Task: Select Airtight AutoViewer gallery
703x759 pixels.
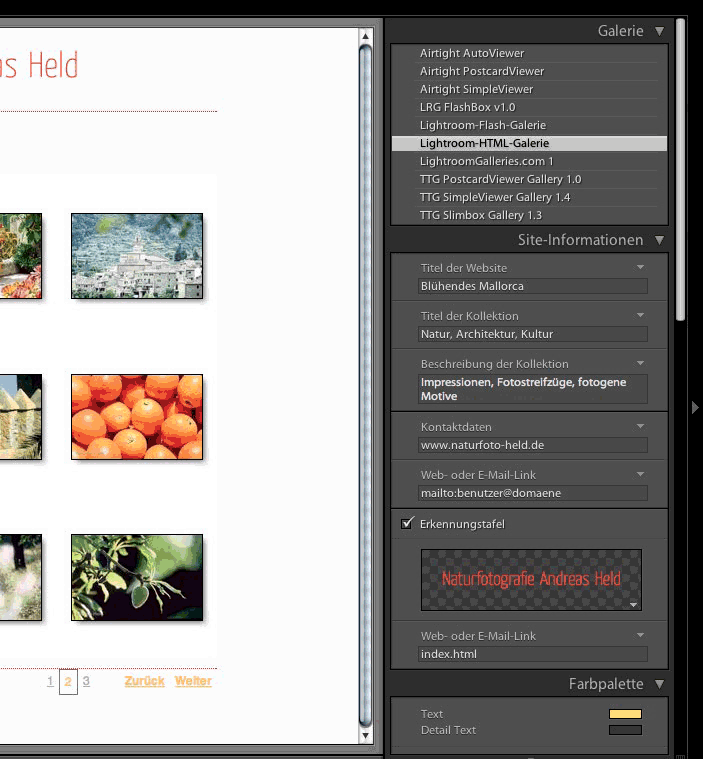Action: [x=529, y=53]
